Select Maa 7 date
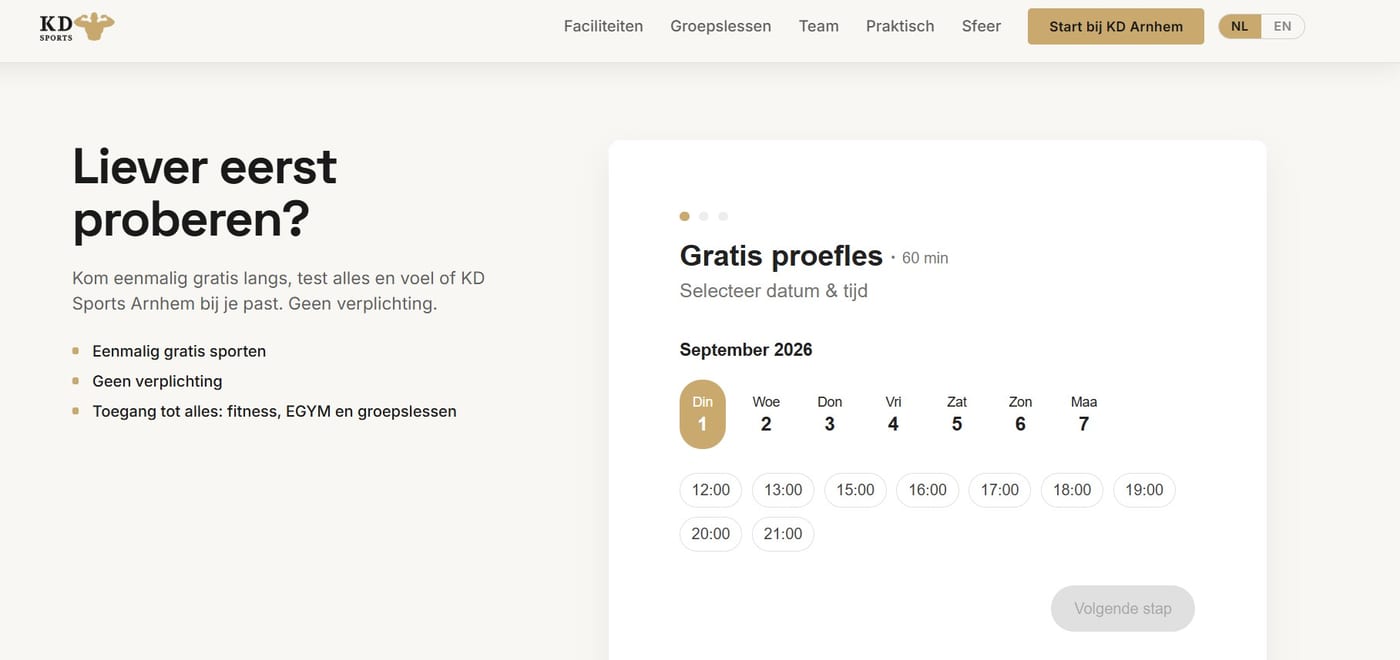The height and width of the screenshot is (660, 1400). pyautogui.click(x=1084, y=414)
